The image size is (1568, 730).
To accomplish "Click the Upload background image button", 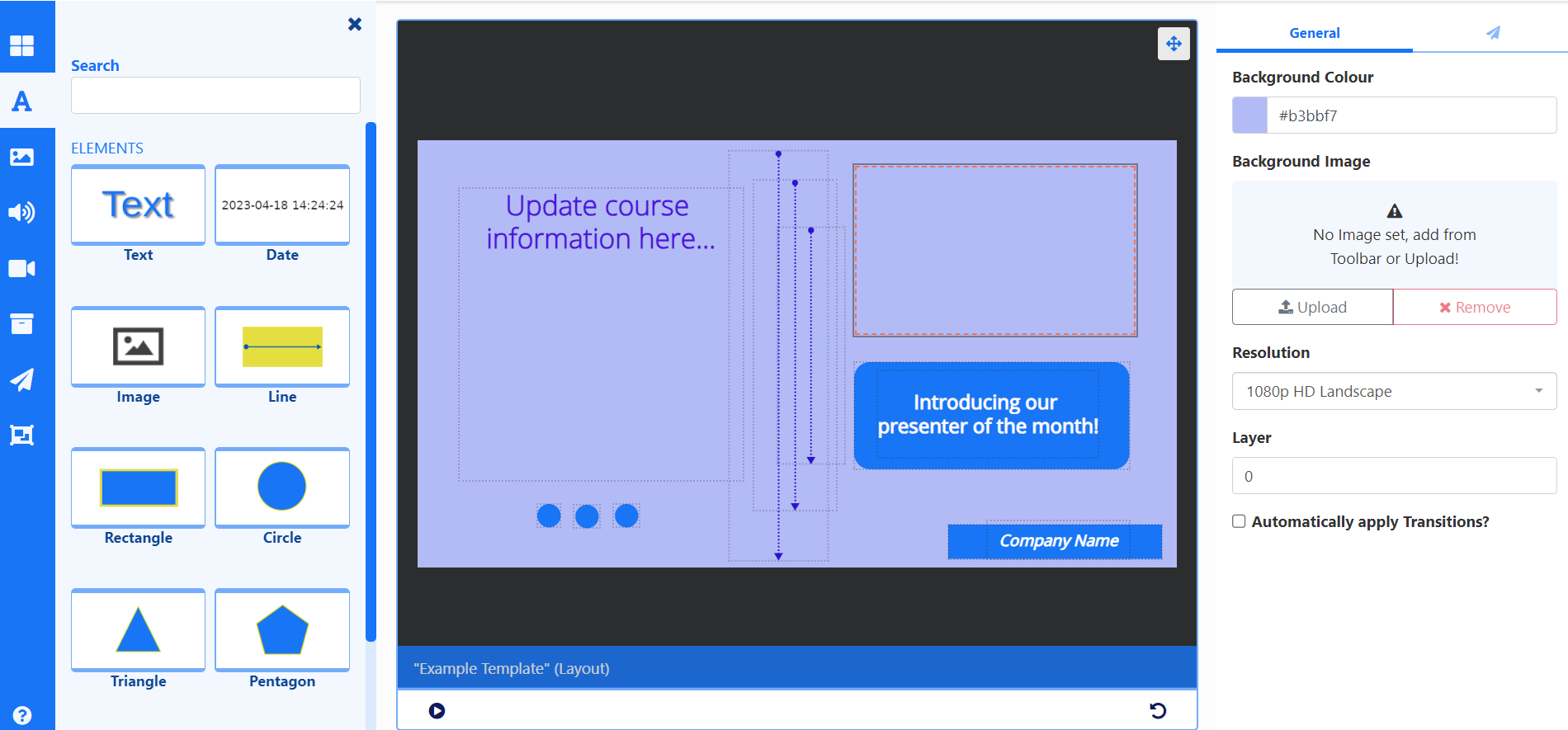I will coord(1312,307).
